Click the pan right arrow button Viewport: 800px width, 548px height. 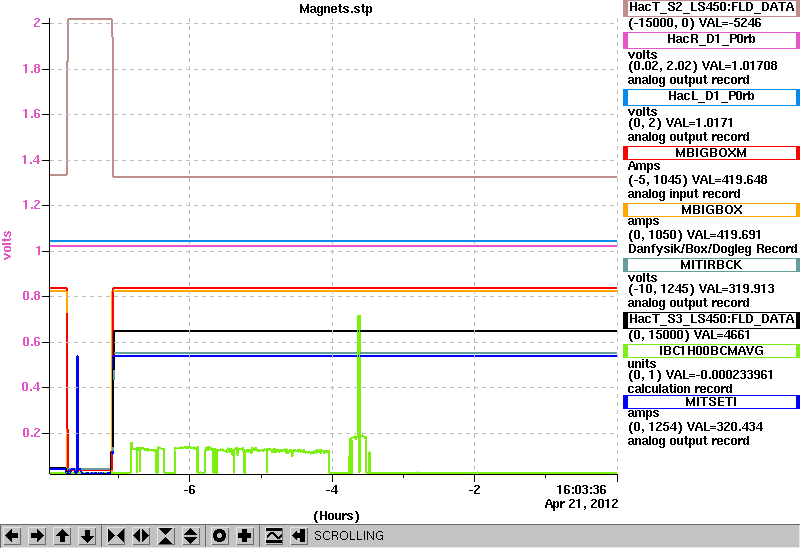(x=37, y=536)
